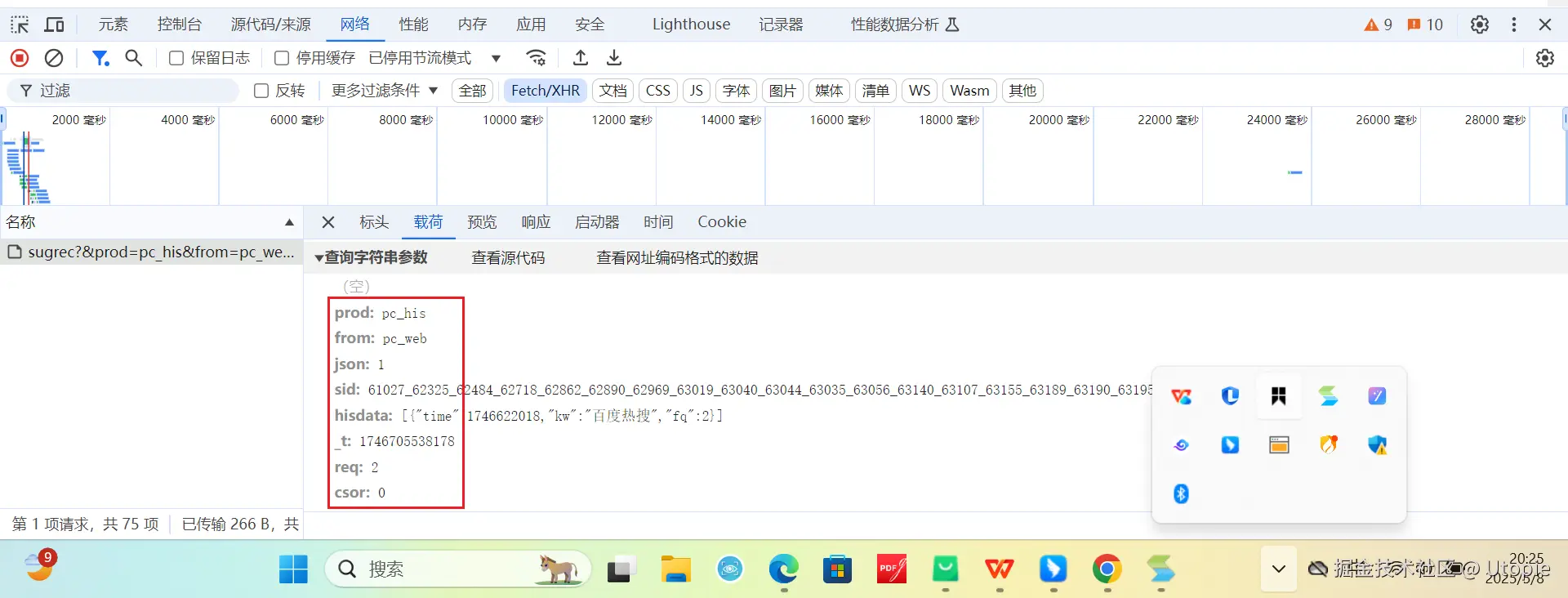Filter requests by WS type
The width and height of the screenshot is (1568, 598).
(x=920, y=91)
